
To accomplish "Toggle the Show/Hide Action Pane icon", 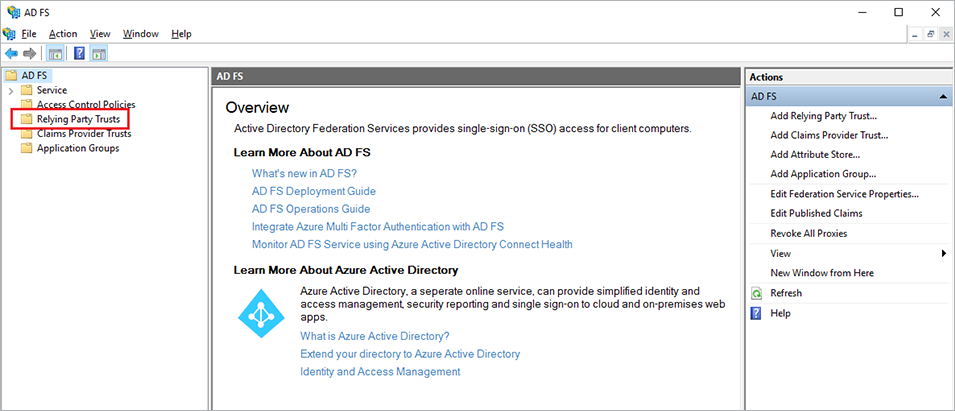I will [x=99, y=54].
